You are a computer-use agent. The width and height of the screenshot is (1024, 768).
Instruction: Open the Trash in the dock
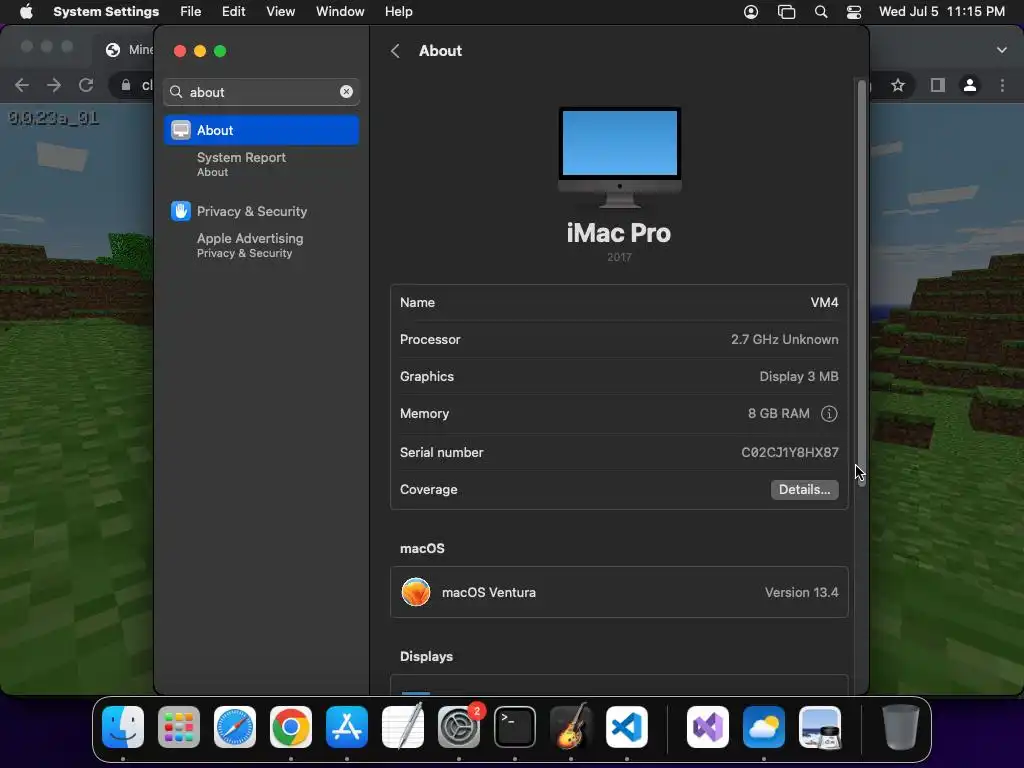(901, 727)
